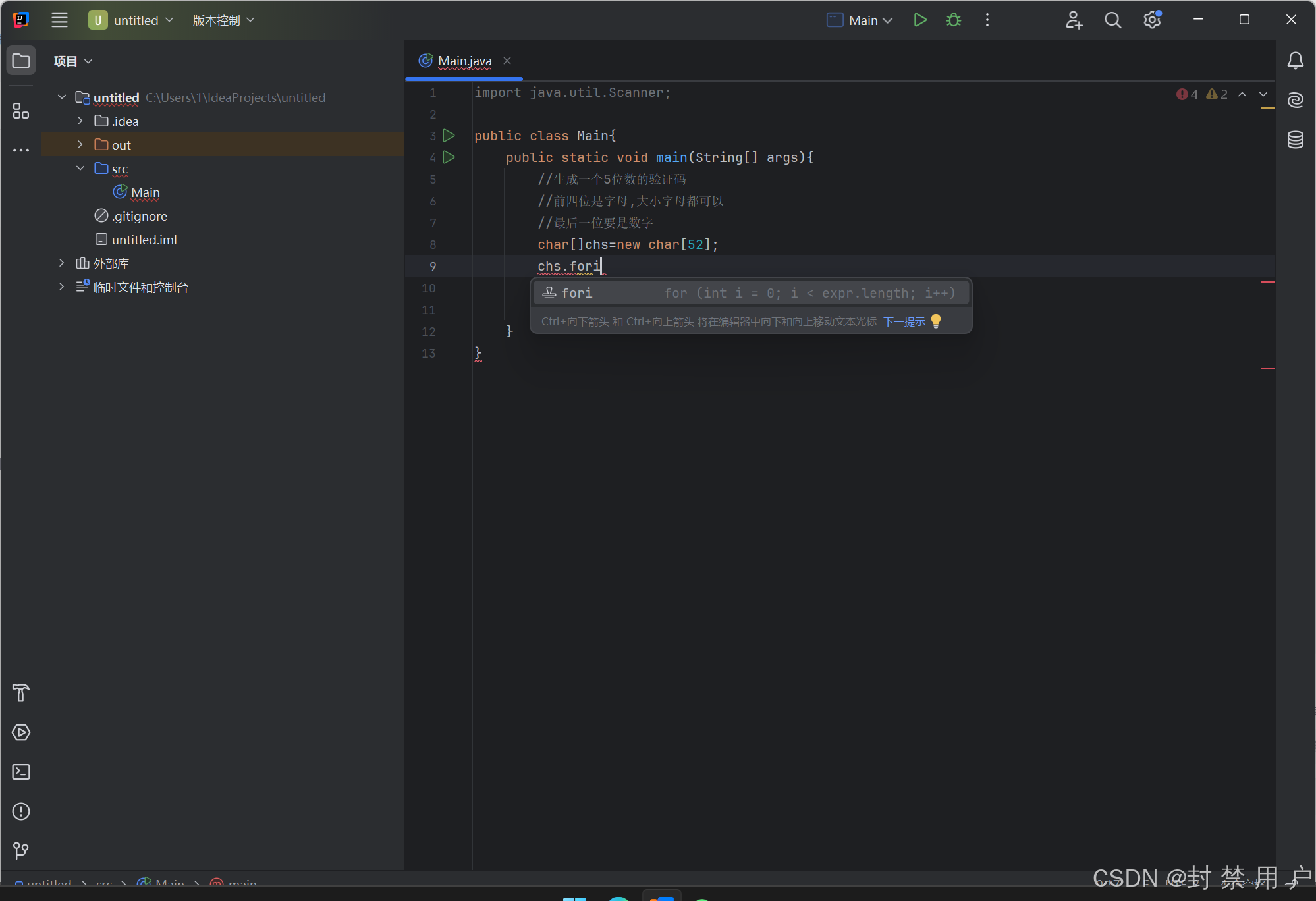Click run gutter icon beside class Main
Viewport: 1316px width, 901px height.
coord(449,136)
